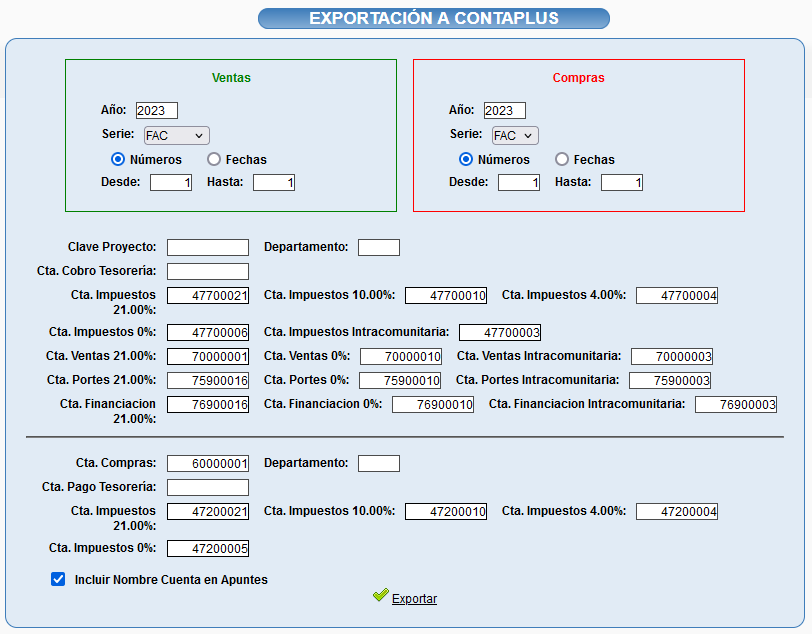The image size is (812, 634).
Task: Click Cta. Portes 0% field
Action: (x=400, y=381)
